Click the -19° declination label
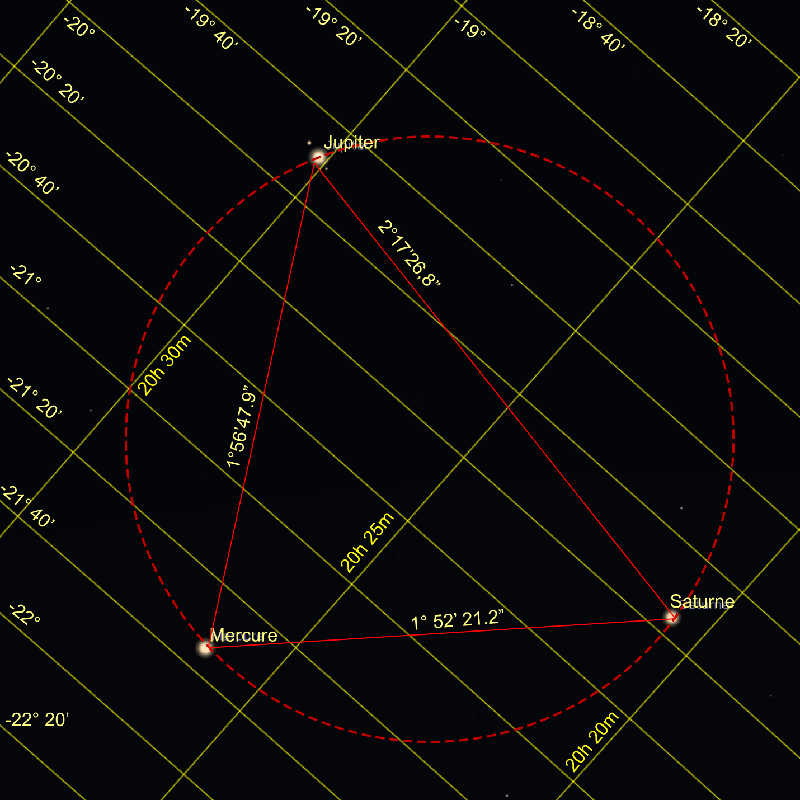 coord(470,27)
